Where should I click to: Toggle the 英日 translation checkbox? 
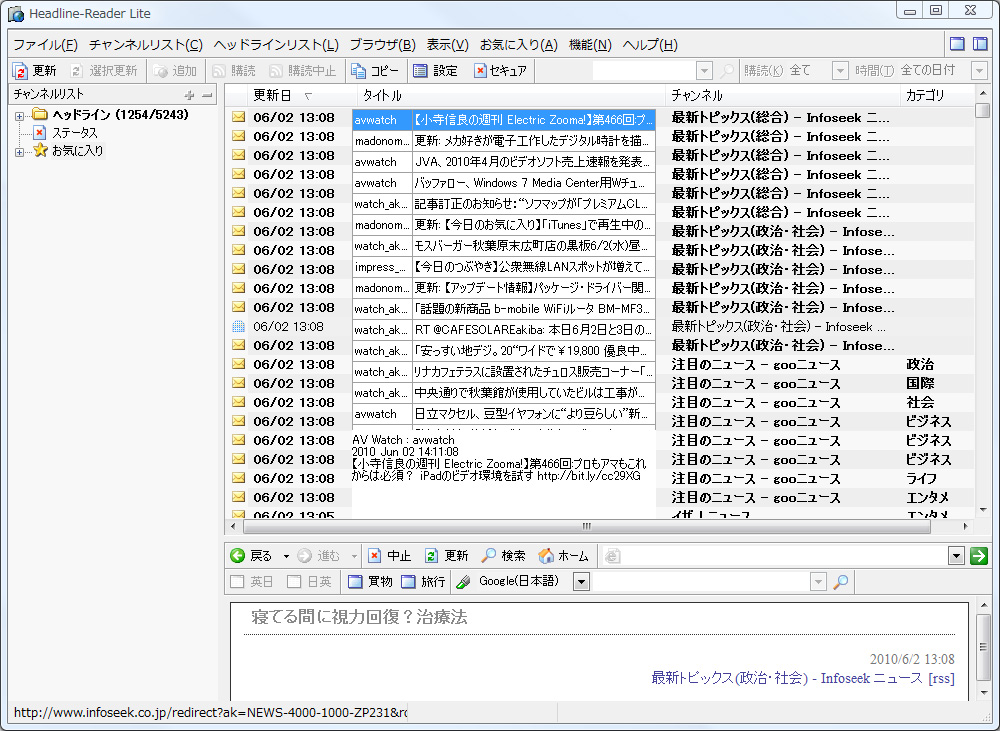[x=237, y=581]
